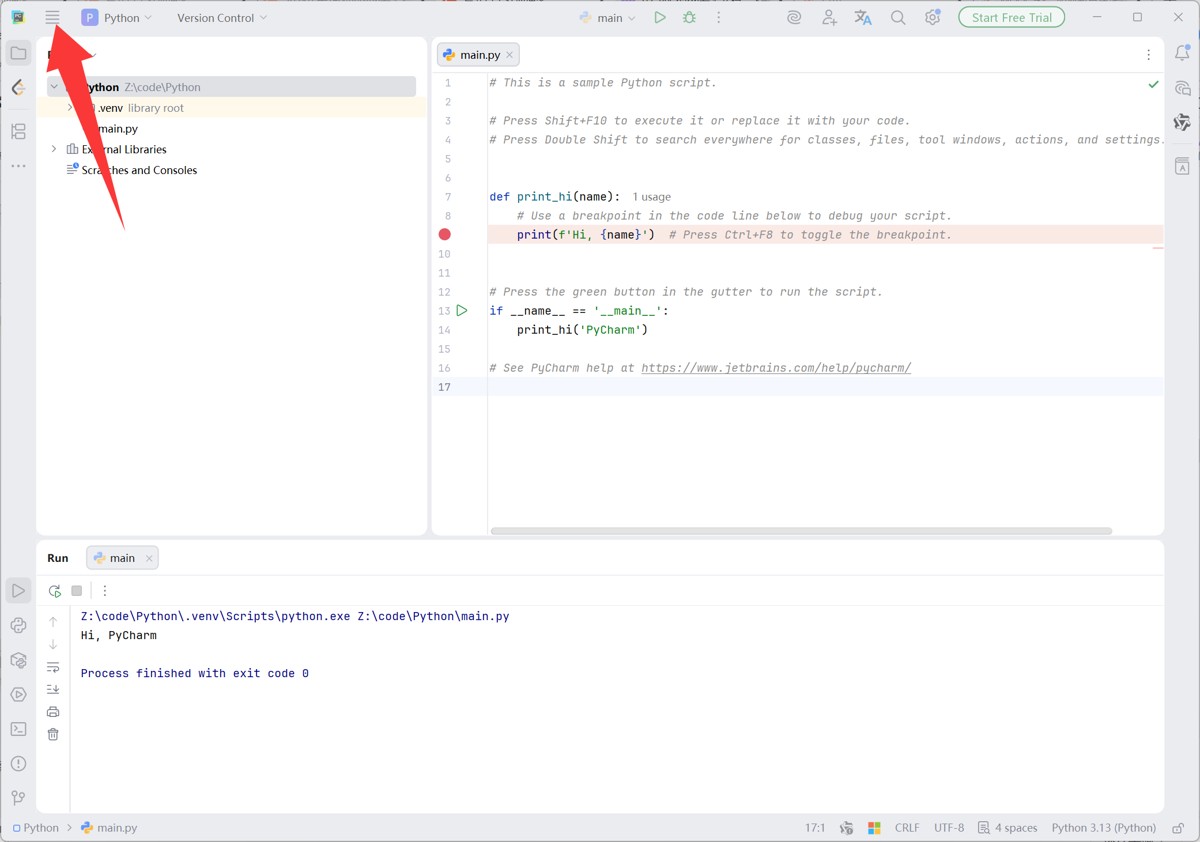Click the editor horizontal scrollbar

800,531
